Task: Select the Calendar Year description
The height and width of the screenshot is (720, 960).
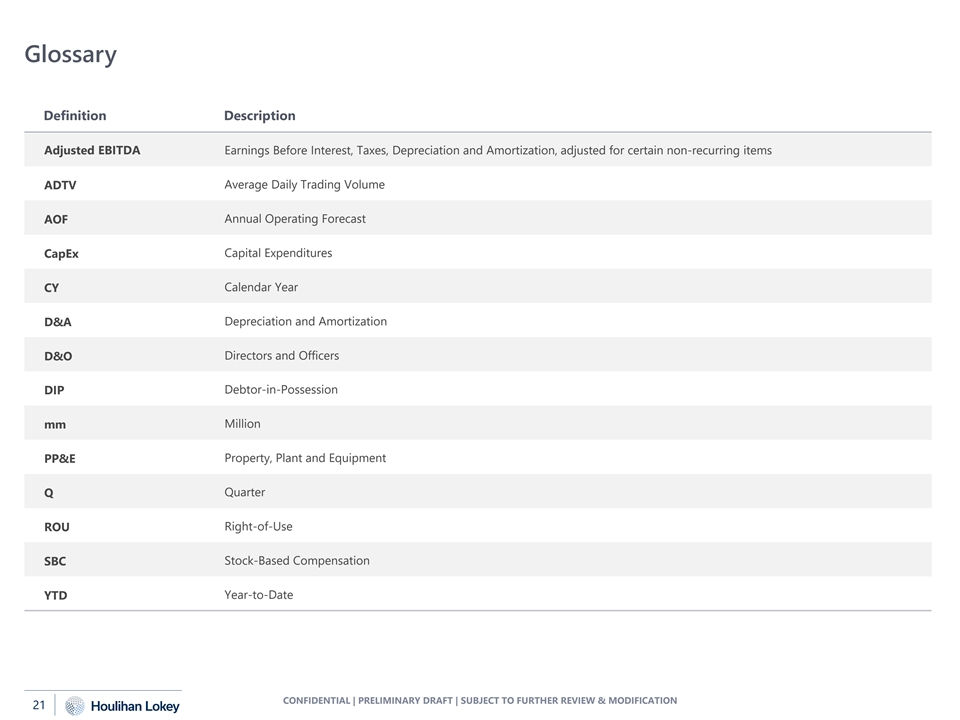Action: coord(261,287)
